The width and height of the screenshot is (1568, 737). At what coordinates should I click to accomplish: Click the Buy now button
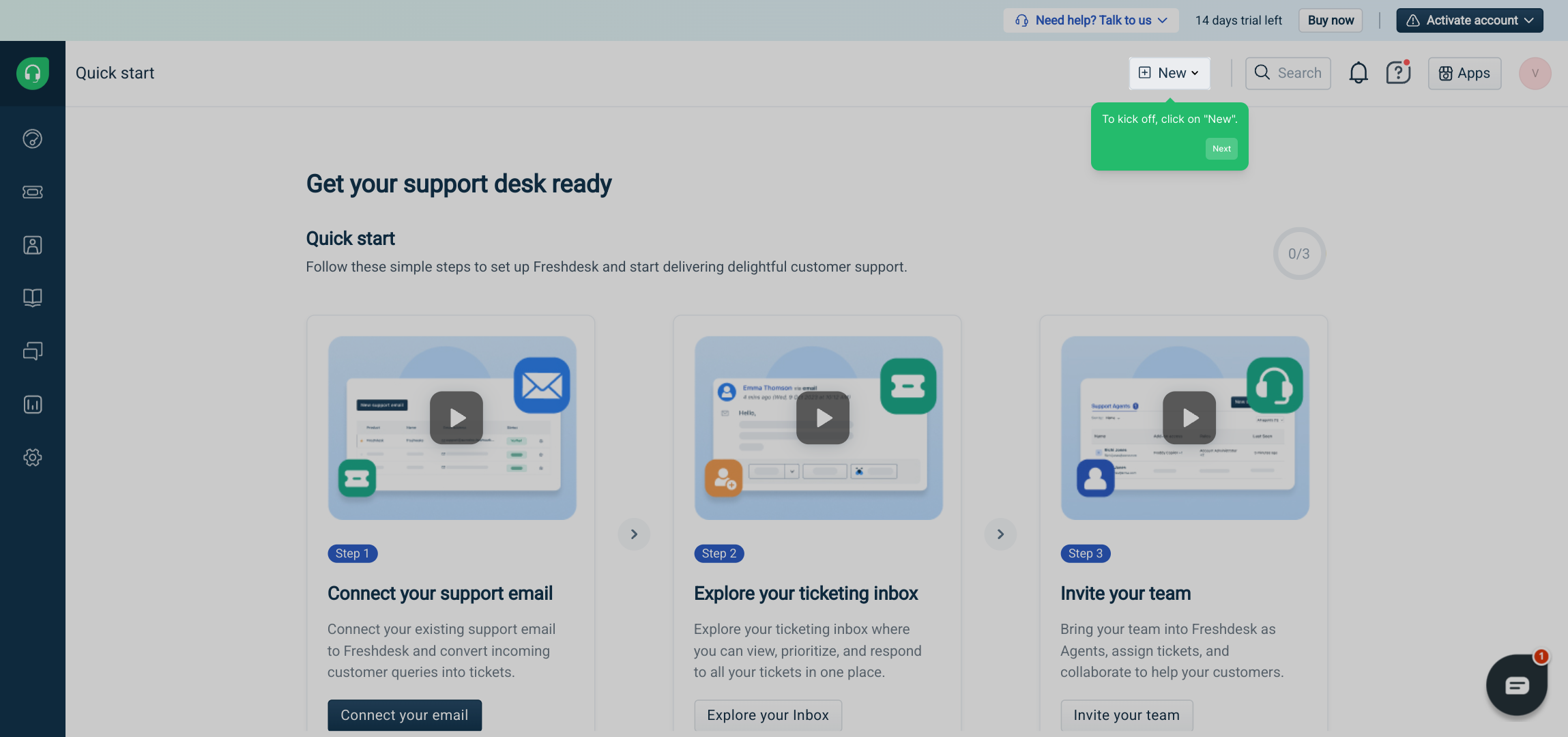[1330, 20]
